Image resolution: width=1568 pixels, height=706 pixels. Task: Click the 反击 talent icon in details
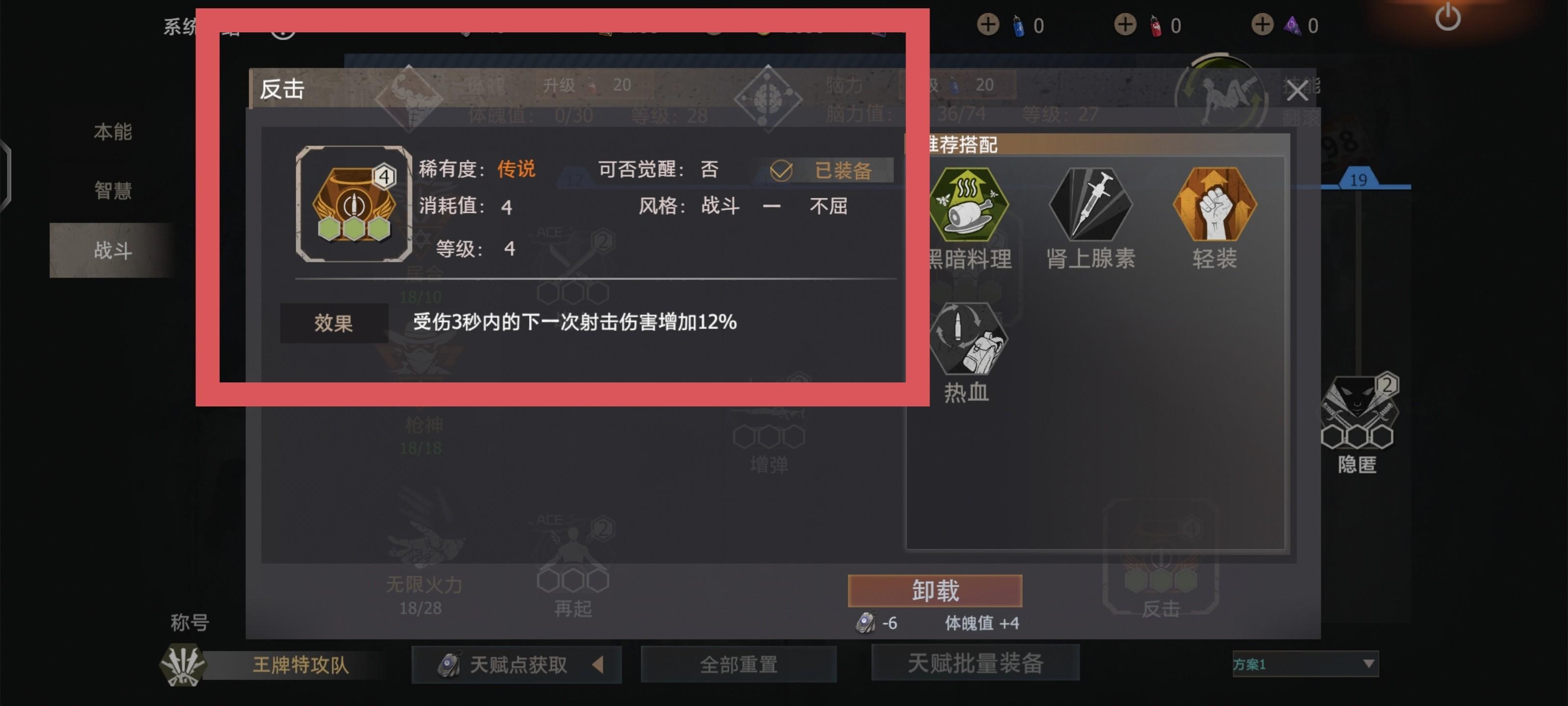pyautogui.click(x=354, y=204)
